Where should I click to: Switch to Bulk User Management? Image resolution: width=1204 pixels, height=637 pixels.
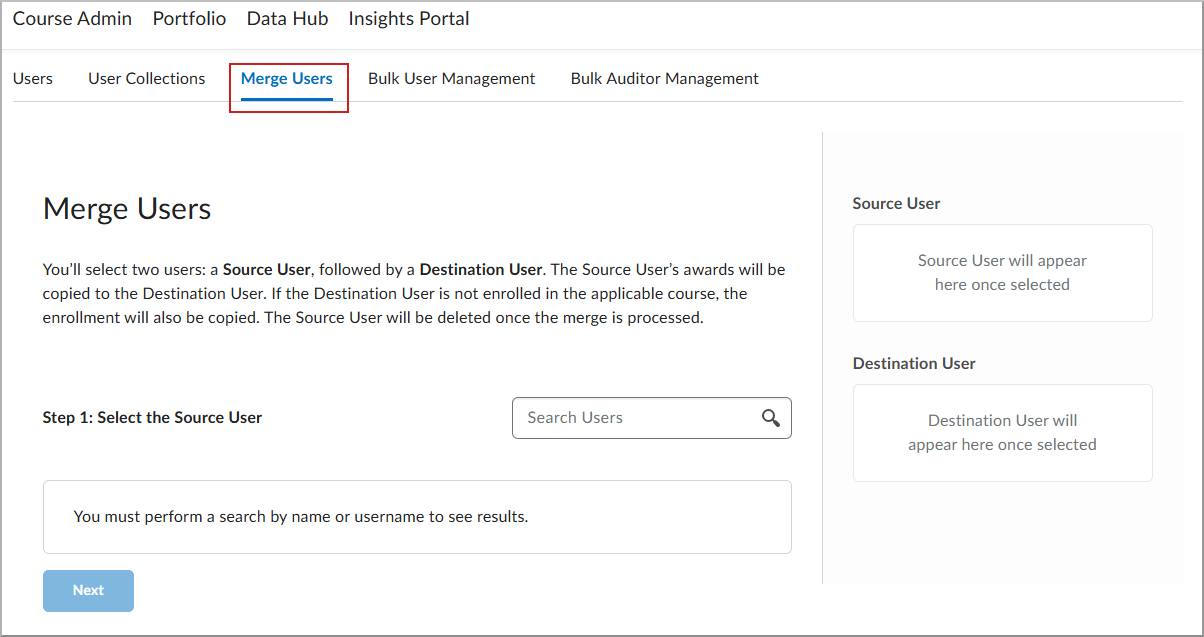(x=451, y=78)
